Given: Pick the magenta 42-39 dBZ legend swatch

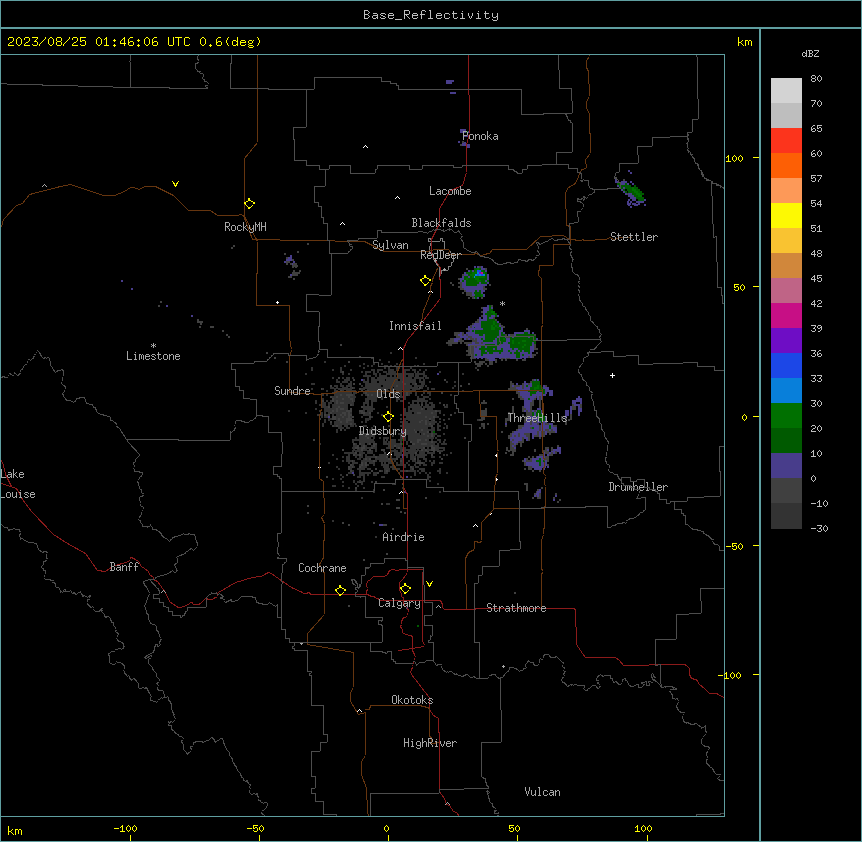Looking at the screenshot, I should pos(786,315).
